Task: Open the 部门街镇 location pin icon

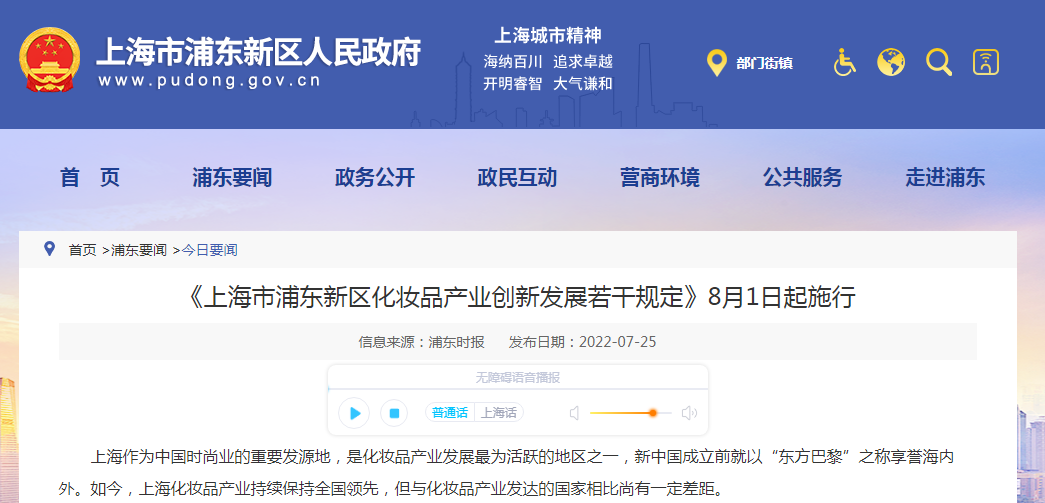Action: pyautogui.click(x=716, y=63)
